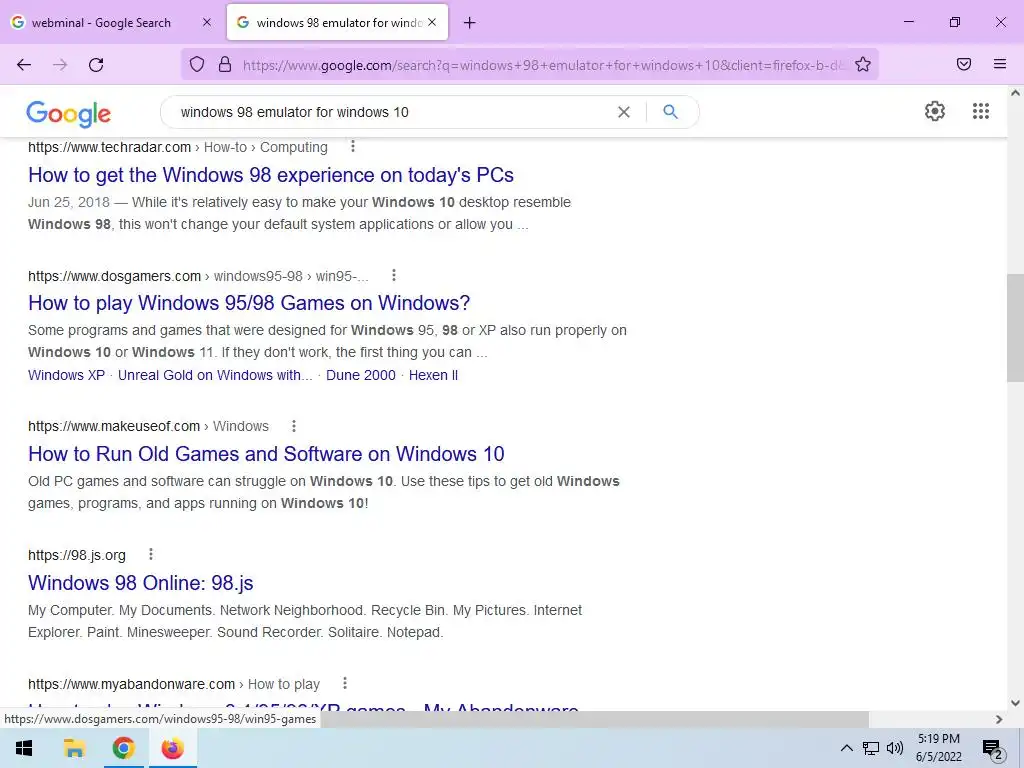The height and width of the screenshot is (768, 1024).
Task: Close the webminal Google Search tab
Action: (207, 22)
